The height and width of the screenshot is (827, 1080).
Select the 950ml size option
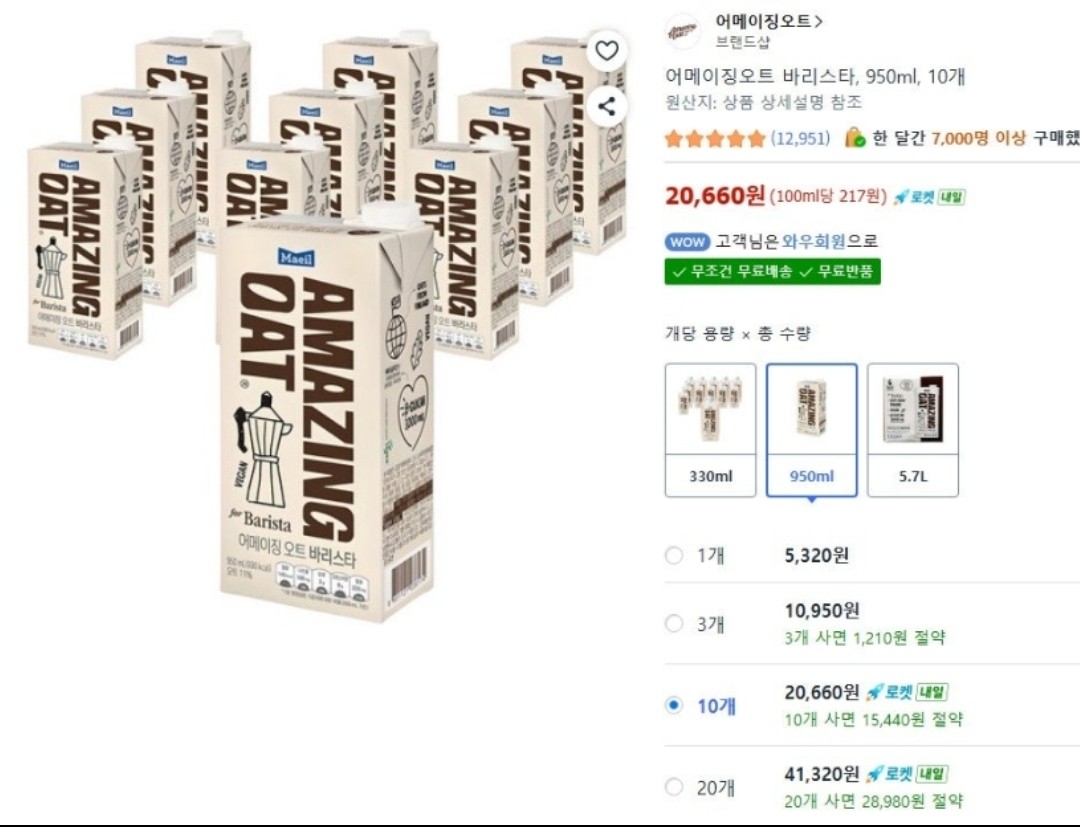click(x=811, y=430)
